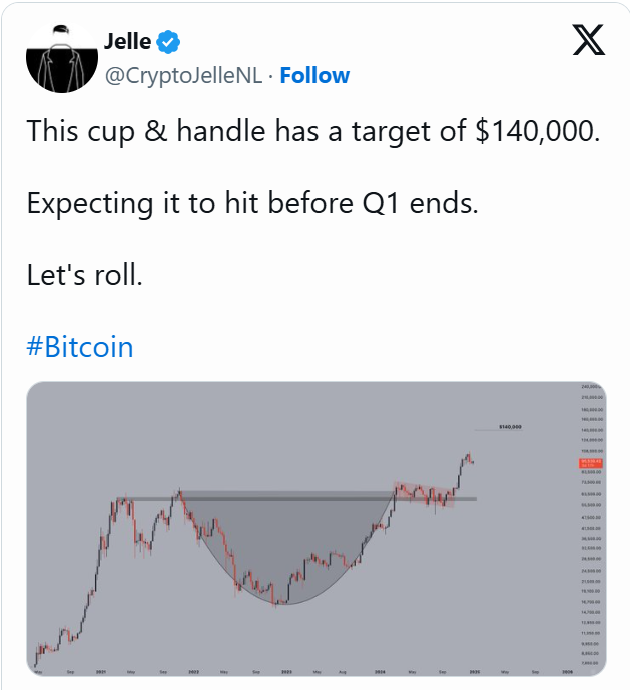Click the tweet's first sentence about $140,000
Image resolution: width=630 pixels, height=690 pixels.
(313, 131)
